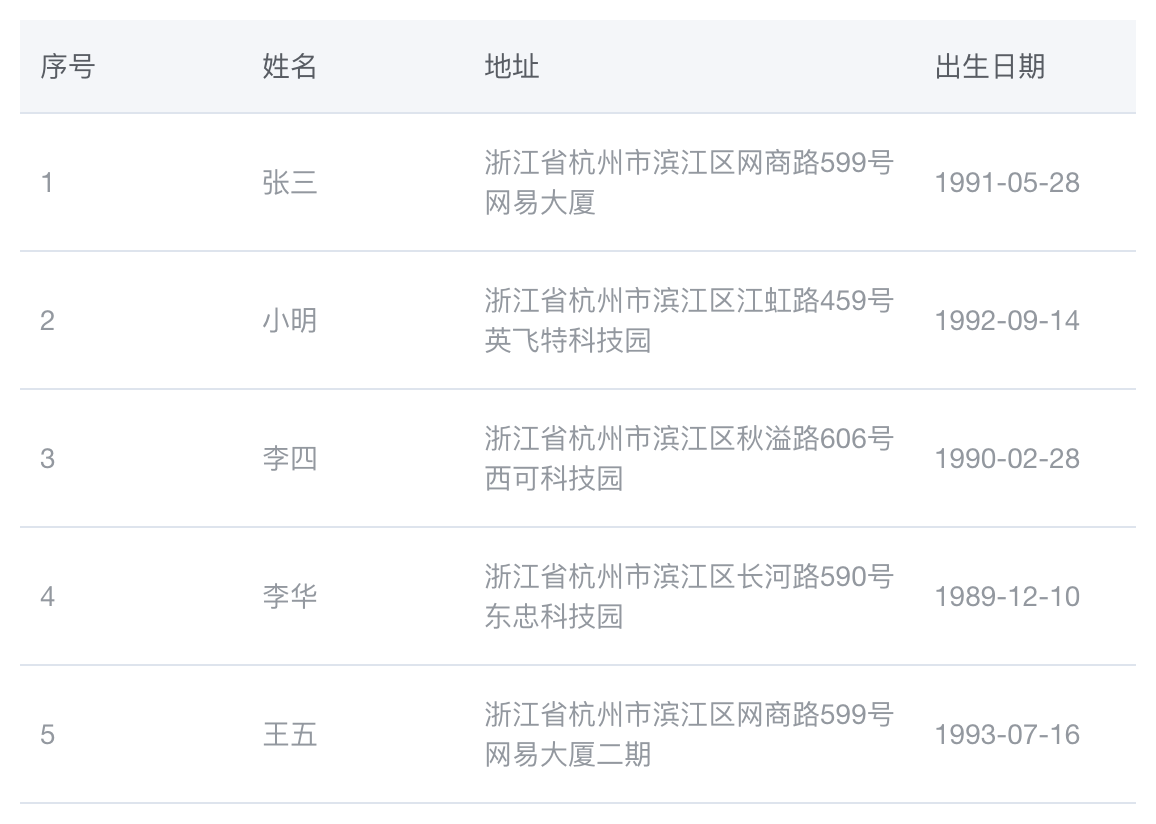Click the 地址 column header
This screenshot has width=1156, height=824.
(x=512, y=67)
